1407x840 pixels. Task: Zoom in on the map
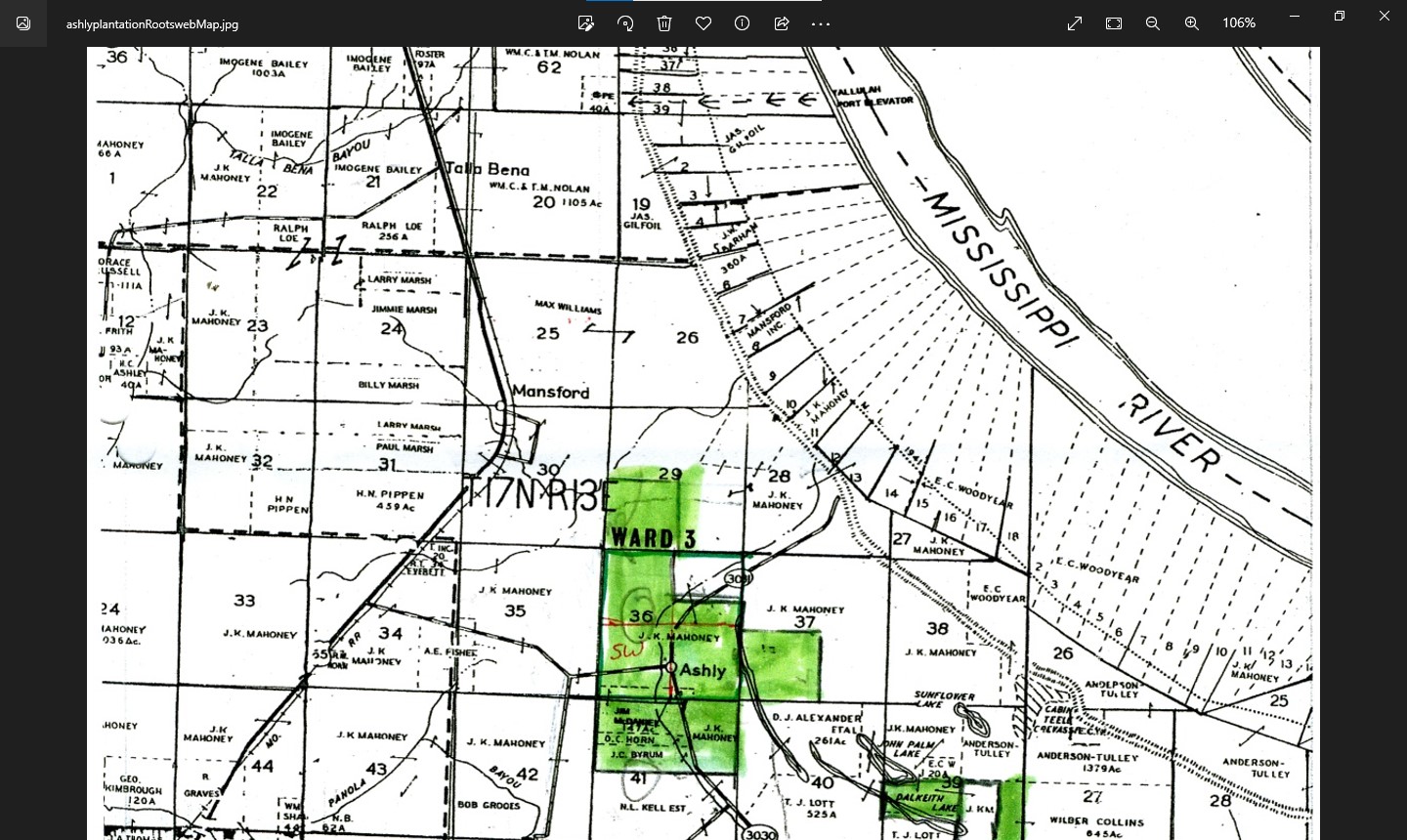click(x=1192, y=23)
